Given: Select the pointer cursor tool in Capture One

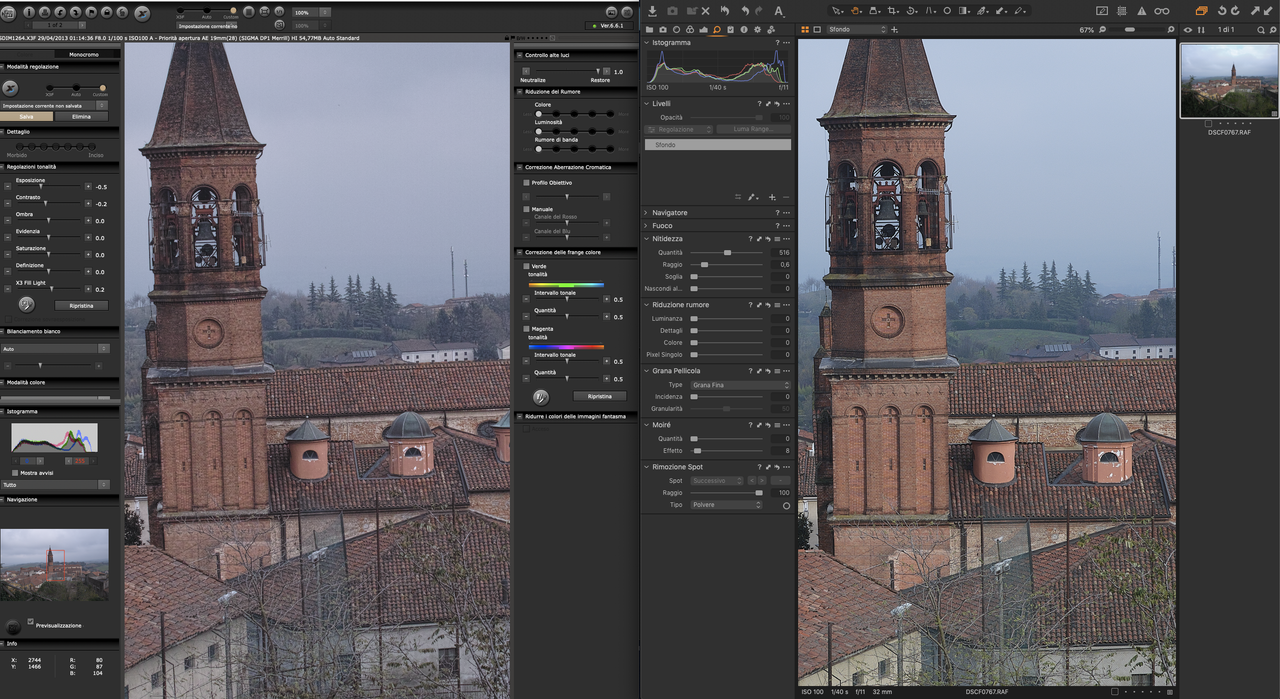Looking at the screenshot, I should pos(837,10).
